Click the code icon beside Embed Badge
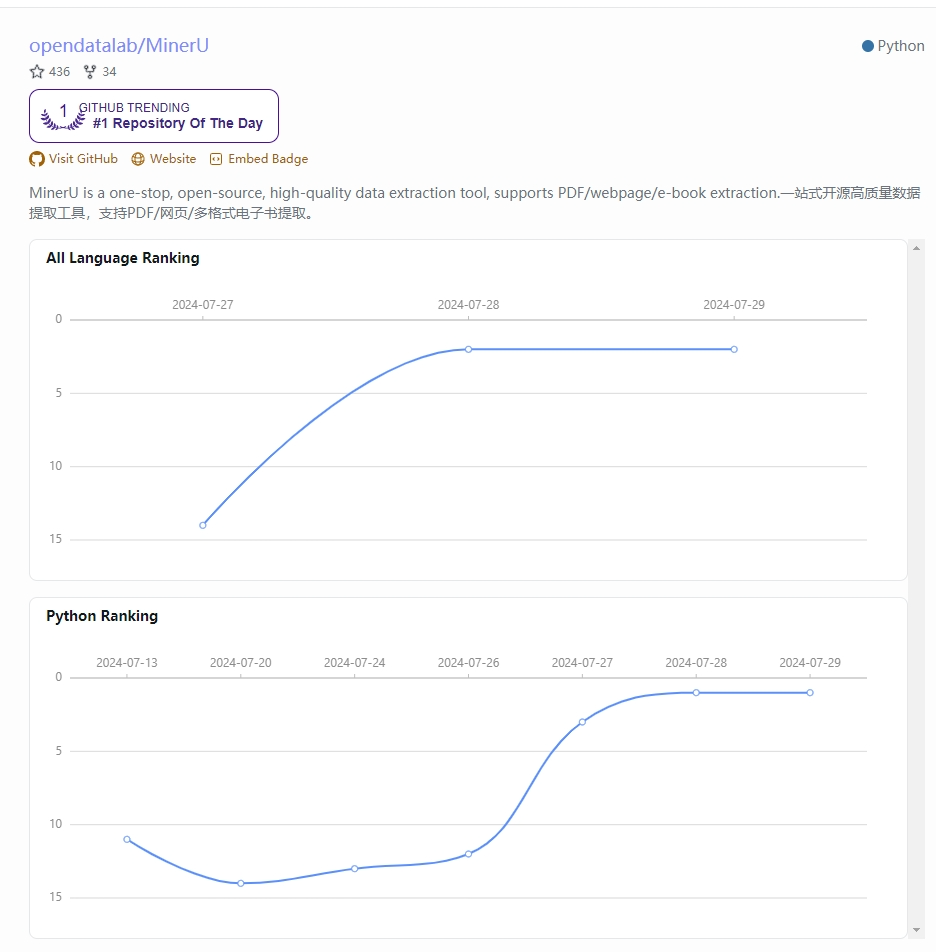 [x=216, y=158]
